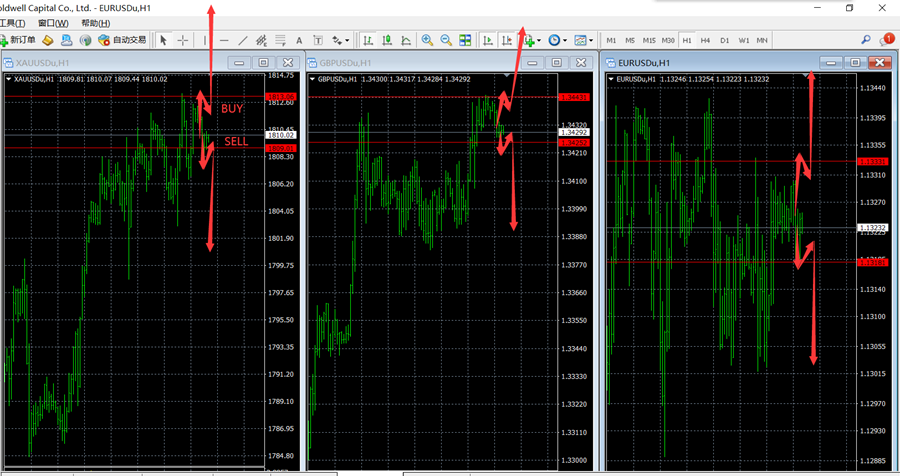Toggle the auto scroll chart button
The height and width of the screenshot is (476, 900).
tap(488, 40)
